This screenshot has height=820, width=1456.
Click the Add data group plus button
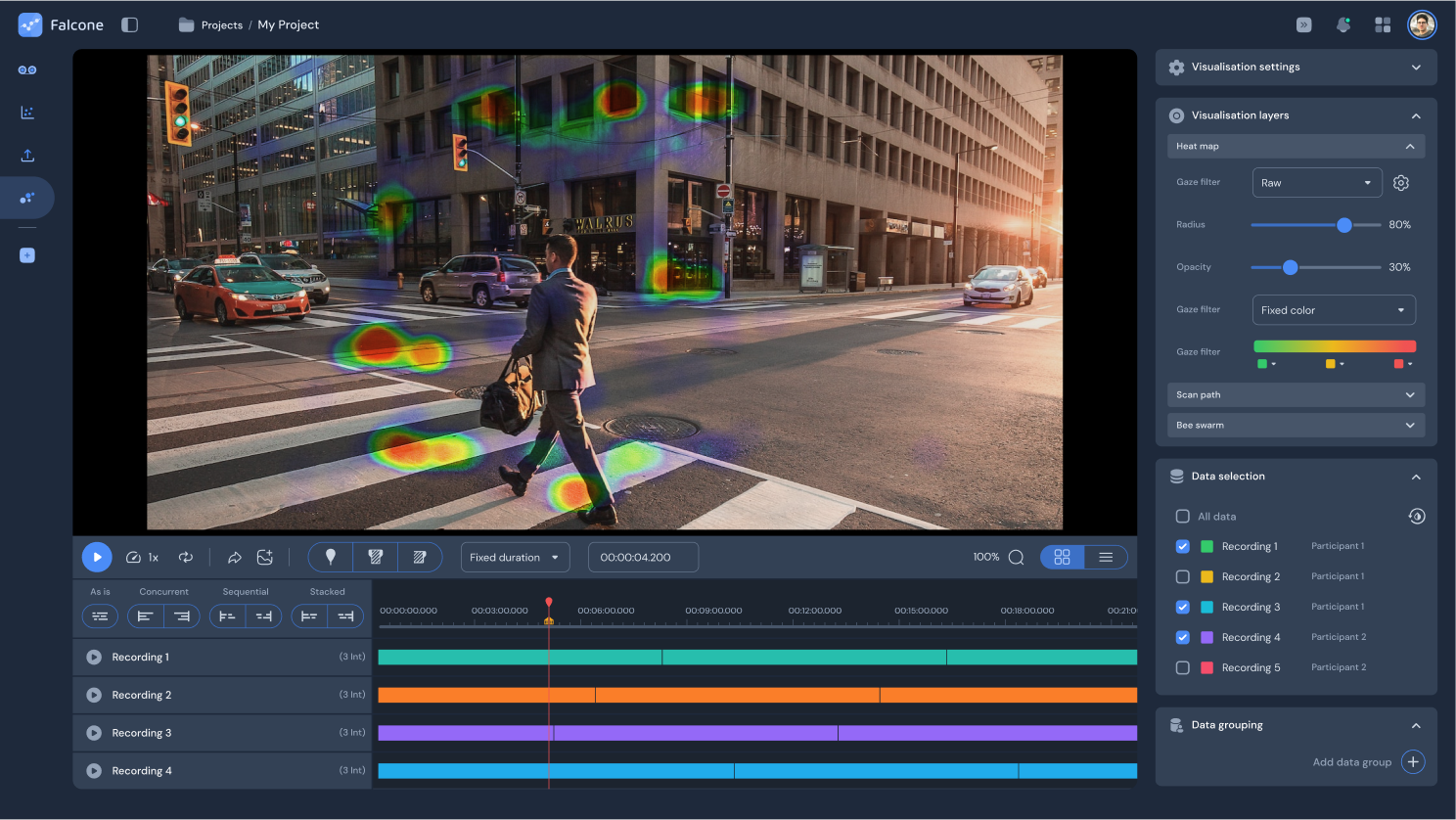tap(1412, 762)
